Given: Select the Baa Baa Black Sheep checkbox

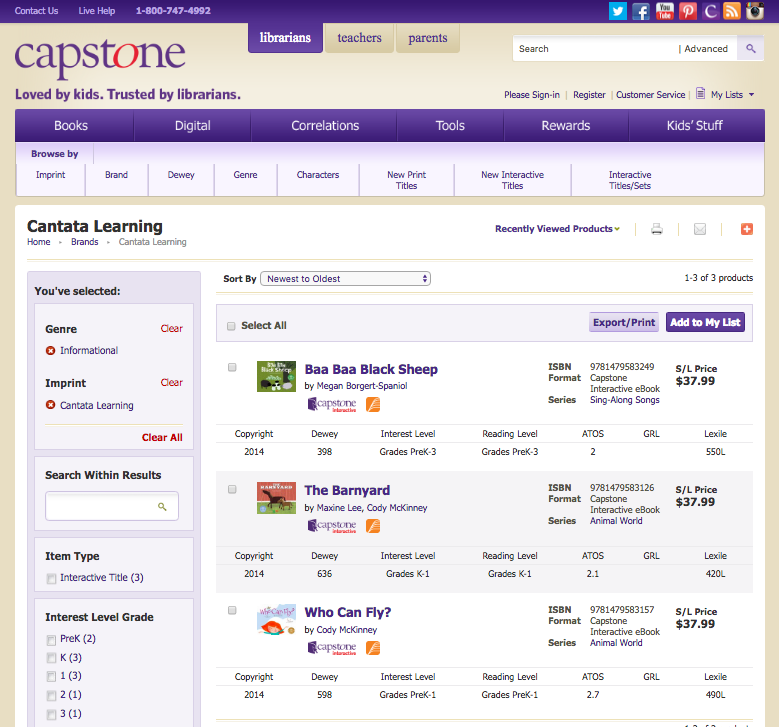Looking at the screenshot, I should tap(232, 367).
